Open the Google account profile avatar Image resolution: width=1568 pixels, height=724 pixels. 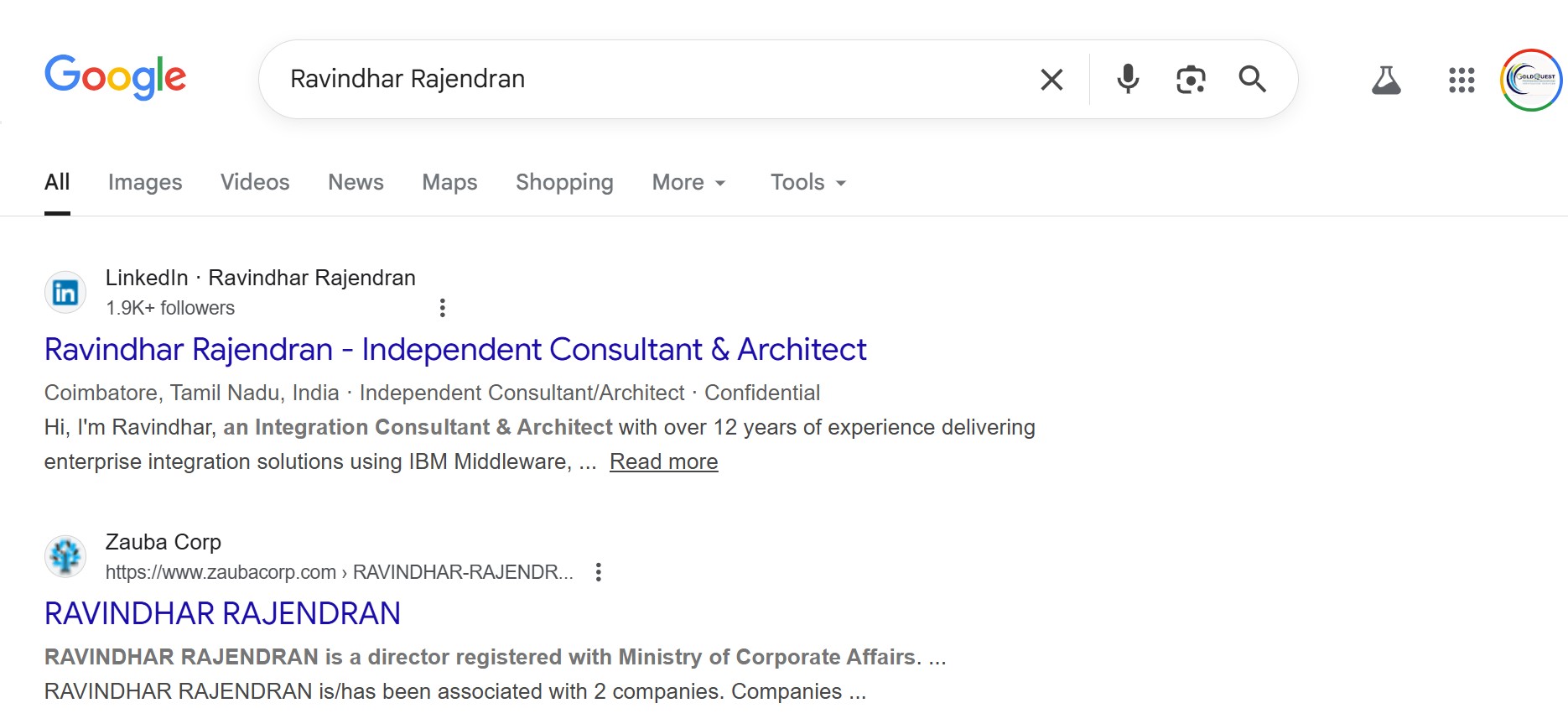(1530, 80)
